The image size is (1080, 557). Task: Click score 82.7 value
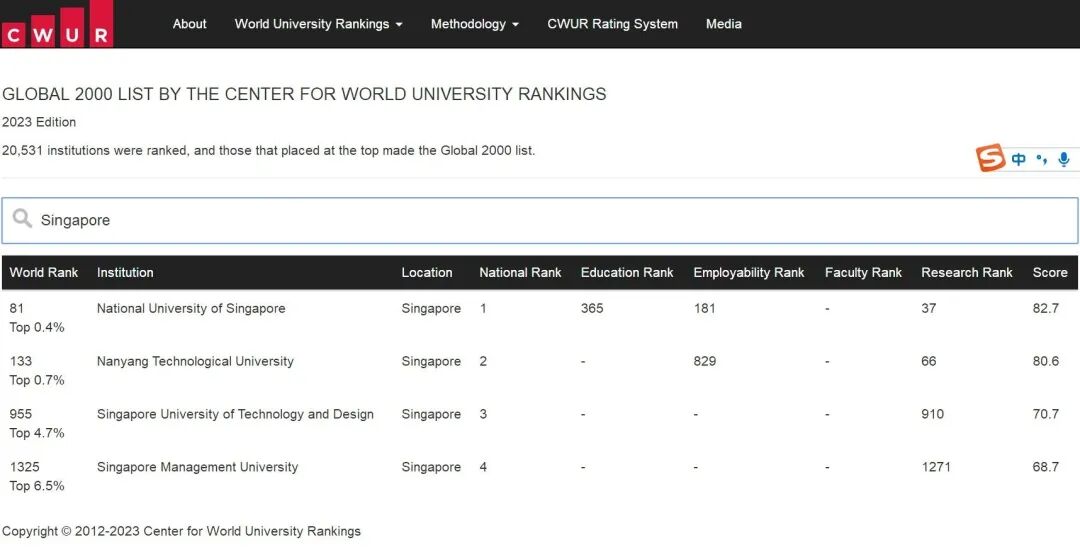tap(1046, 308)
